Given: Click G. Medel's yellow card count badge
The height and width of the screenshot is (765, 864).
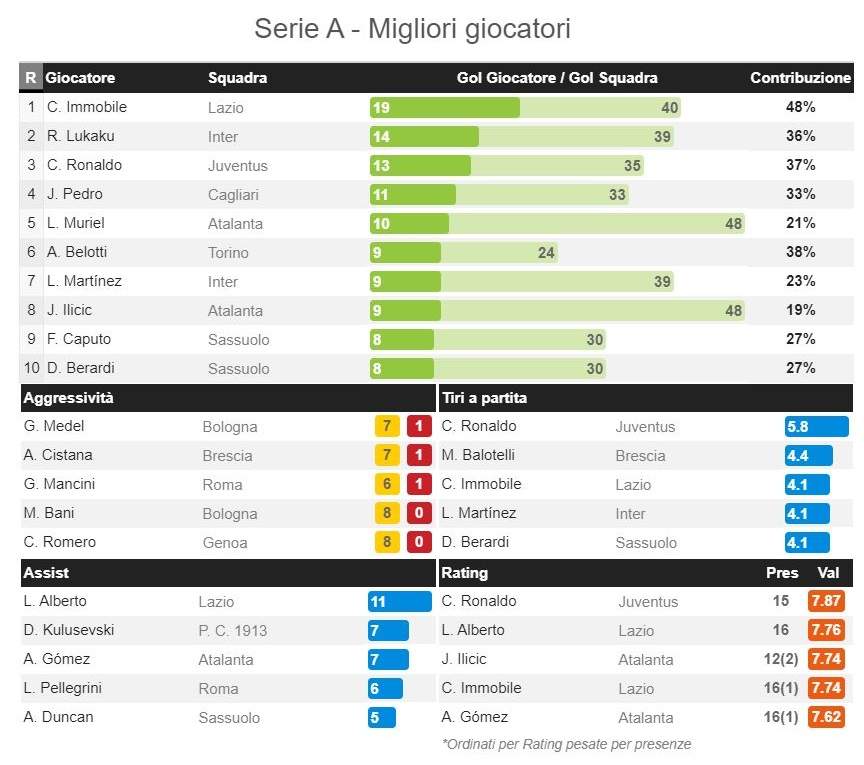Looking at the screenshot, I should point(387,427).
